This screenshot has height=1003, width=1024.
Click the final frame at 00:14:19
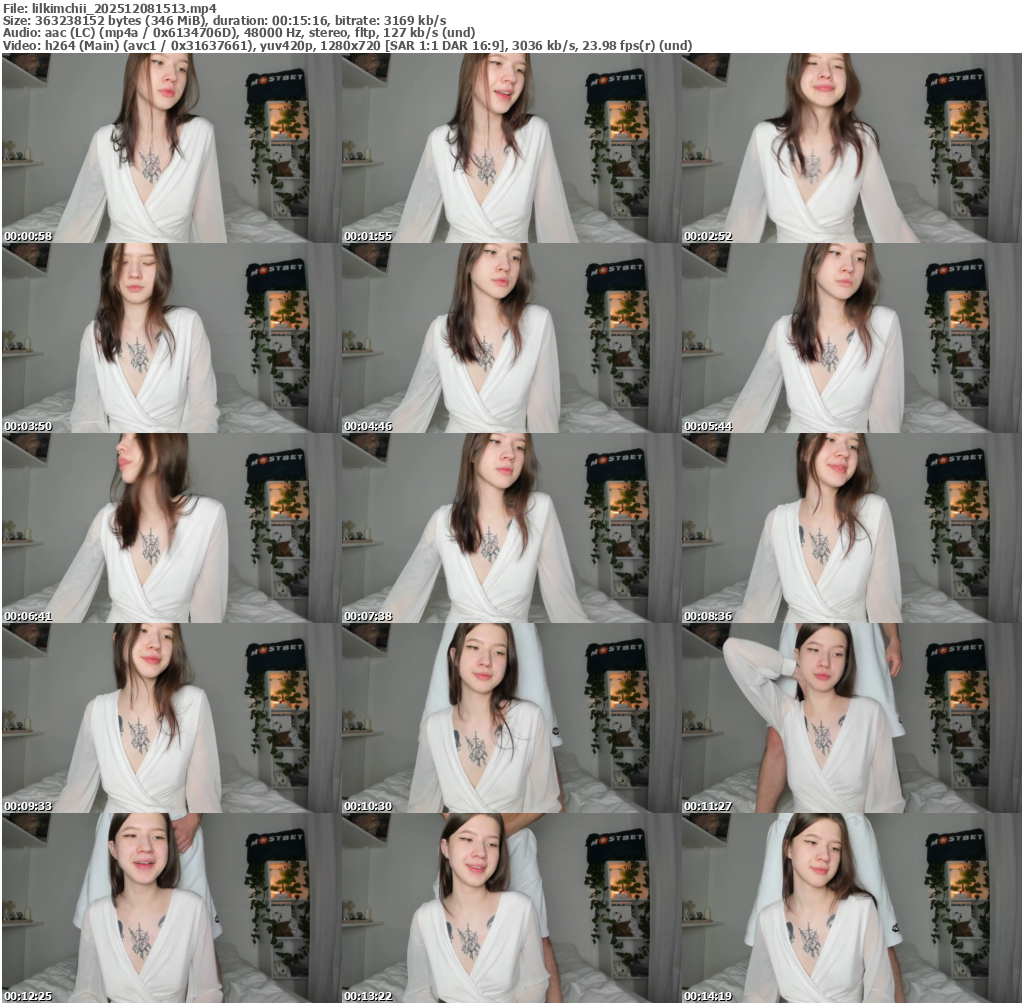(x=851, y=908)
